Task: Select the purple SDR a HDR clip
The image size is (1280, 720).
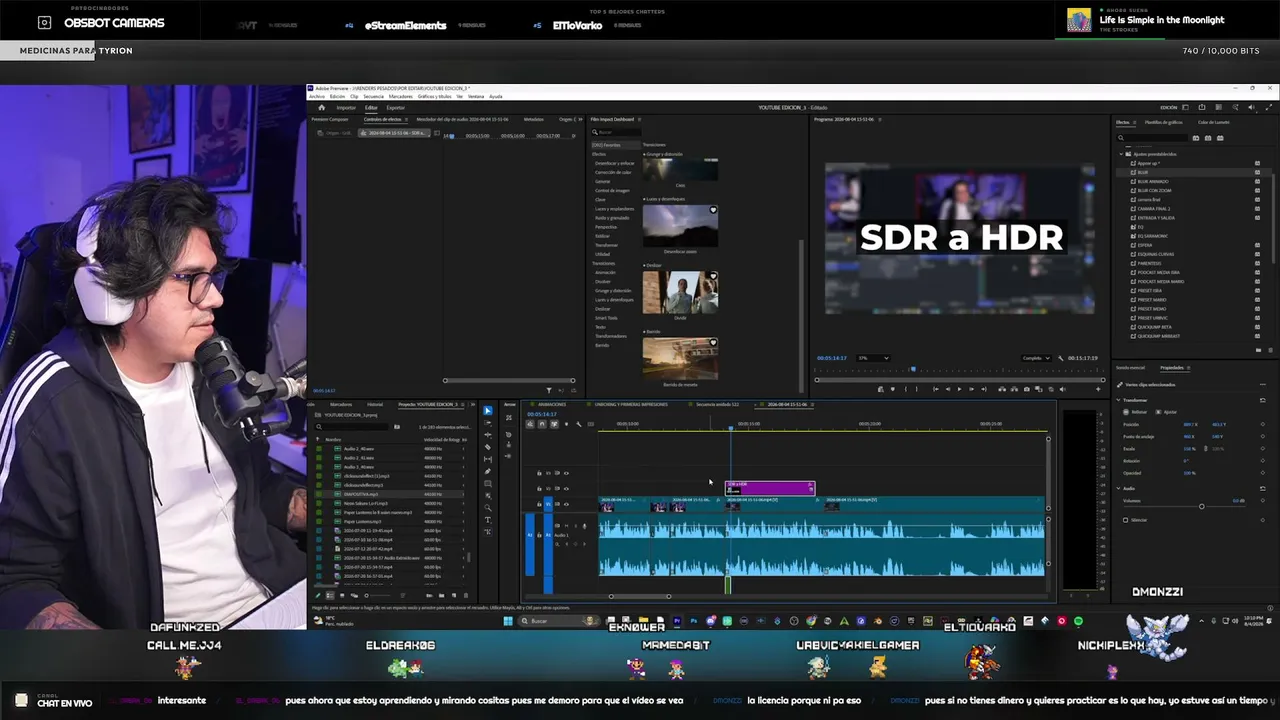Action: 770,488
